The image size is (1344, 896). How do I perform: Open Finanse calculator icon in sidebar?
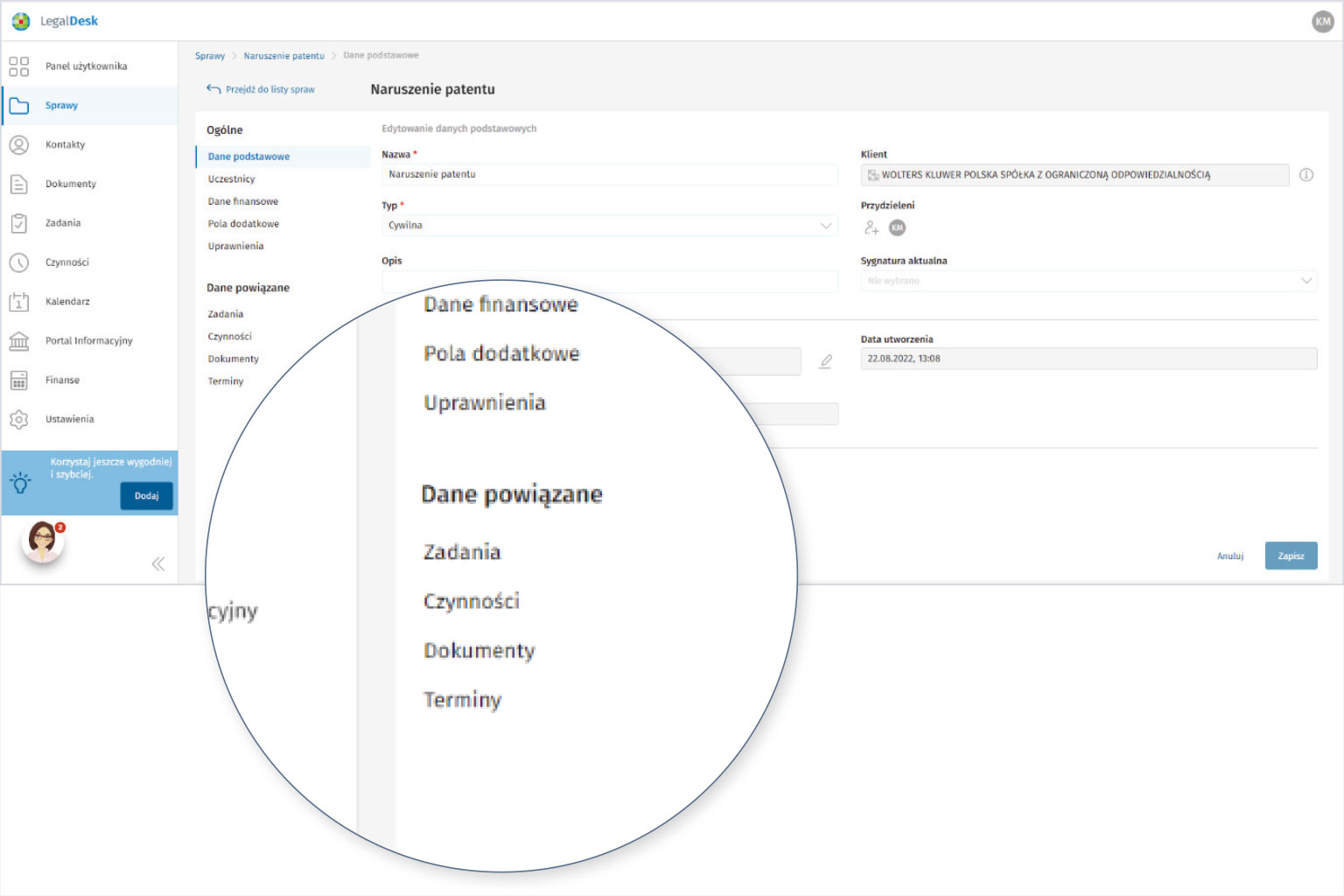tap(18, 381)
